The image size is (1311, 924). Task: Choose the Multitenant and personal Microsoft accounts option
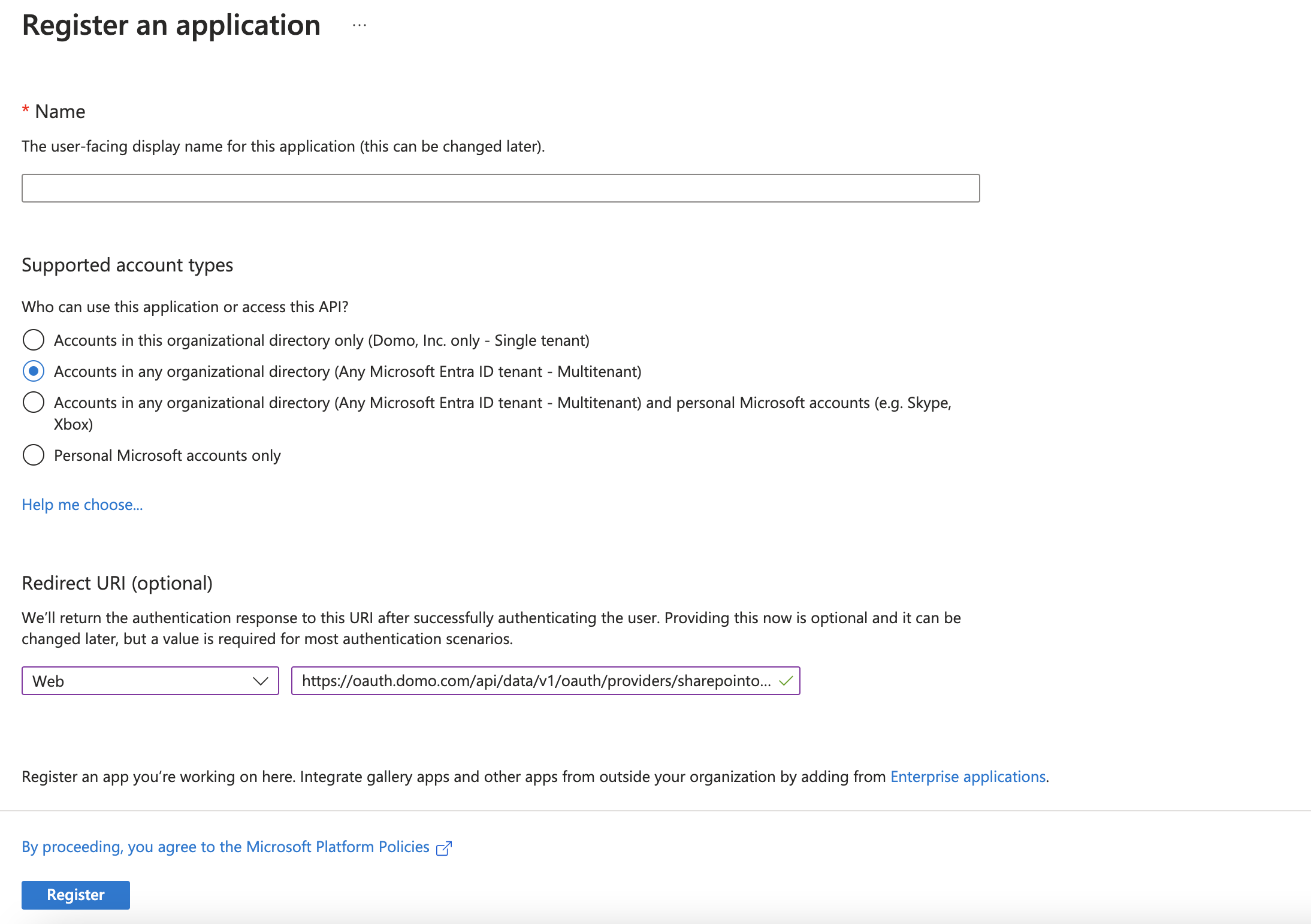[x=34, y=402]
